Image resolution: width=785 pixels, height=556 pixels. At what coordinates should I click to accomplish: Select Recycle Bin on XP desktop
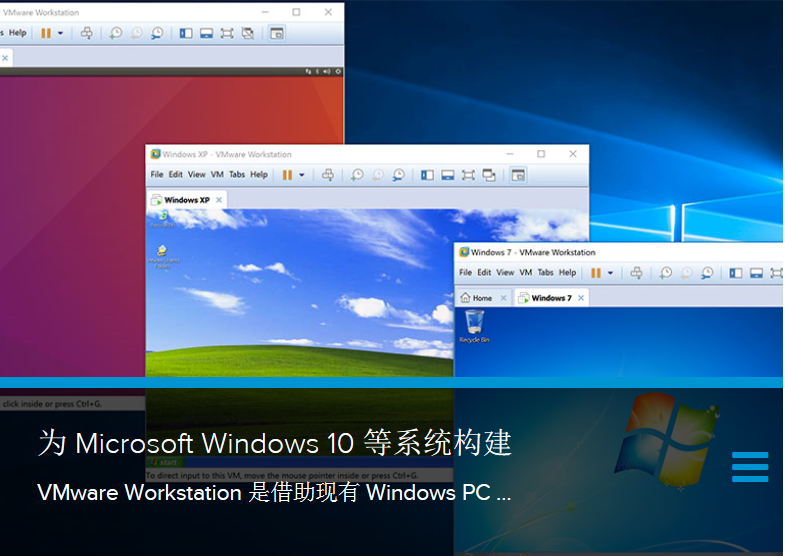[x=162, y=219]
